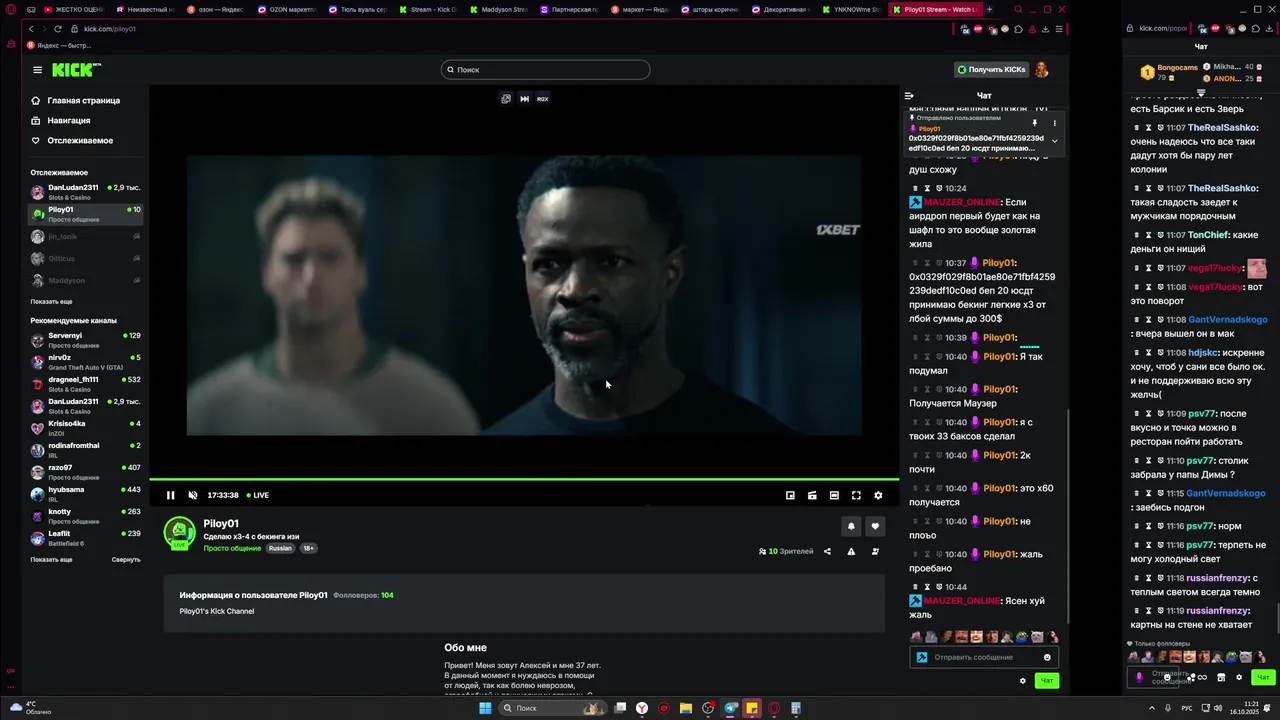Image resolution: width=1280 pixels, height=720 pixels.
Task: Open pinned message options menu
Action: tap(1054, 123)
